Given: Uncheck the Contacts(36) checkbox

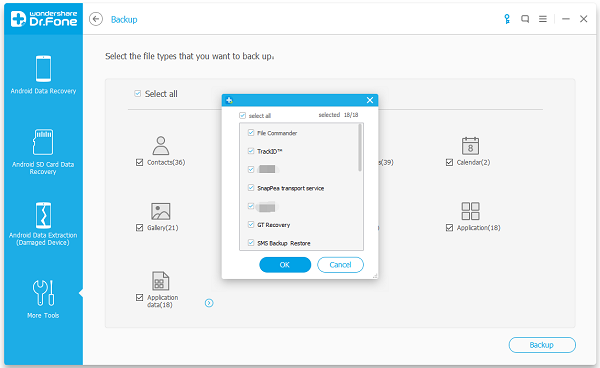Looking at the screenshot, I should 139,163.
